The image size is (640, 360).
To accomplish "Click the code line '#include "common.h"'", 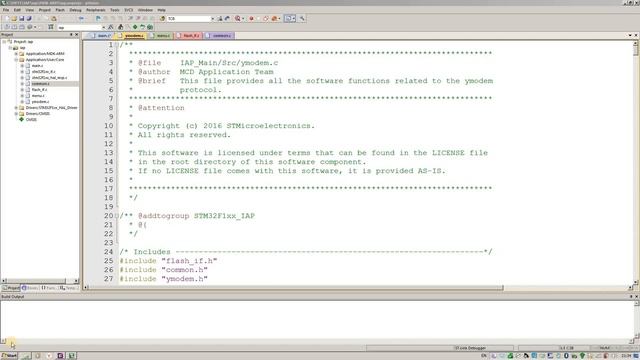I will coord(164,270).
